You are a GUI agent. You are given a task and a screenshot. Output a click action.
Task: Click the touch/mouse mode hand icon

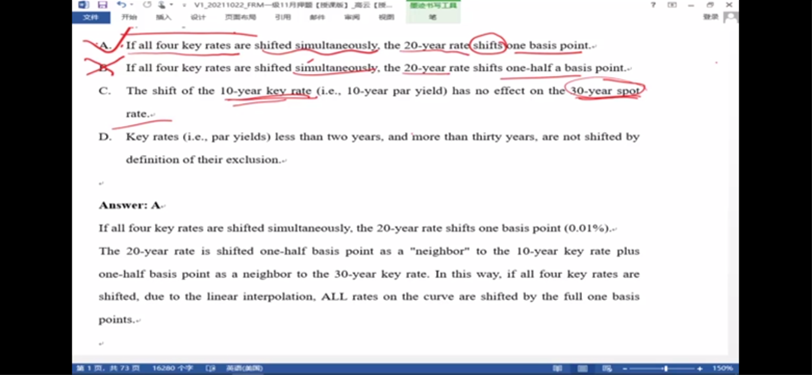coord(163,5)
